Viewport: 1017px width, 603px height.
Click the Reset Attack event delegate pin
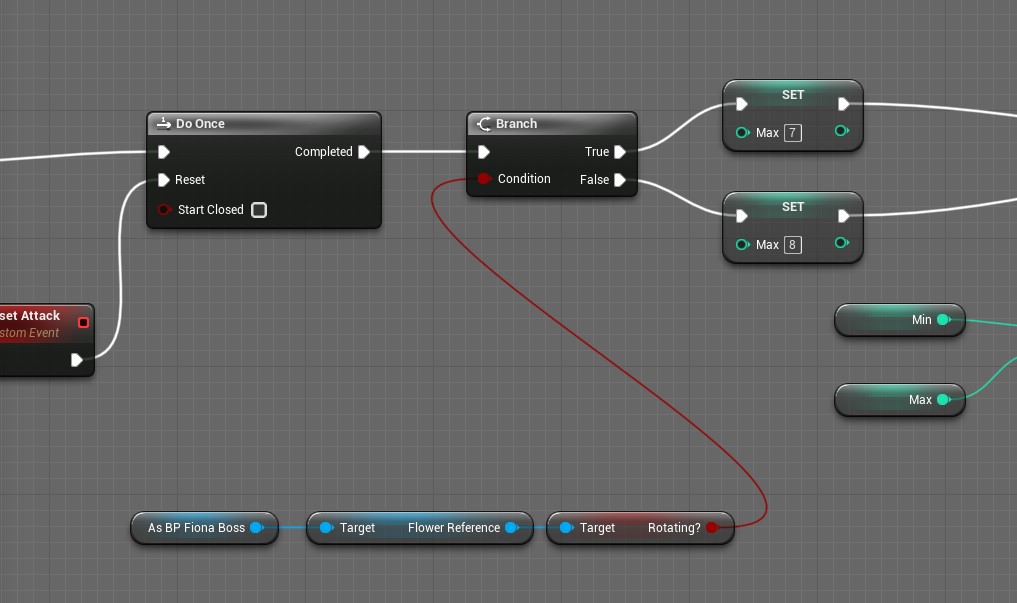83,322
